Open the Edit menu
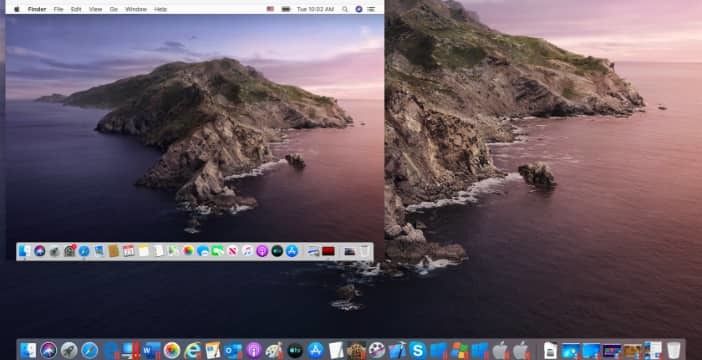This screenshot has width=702, height=360. click(76, 9)
